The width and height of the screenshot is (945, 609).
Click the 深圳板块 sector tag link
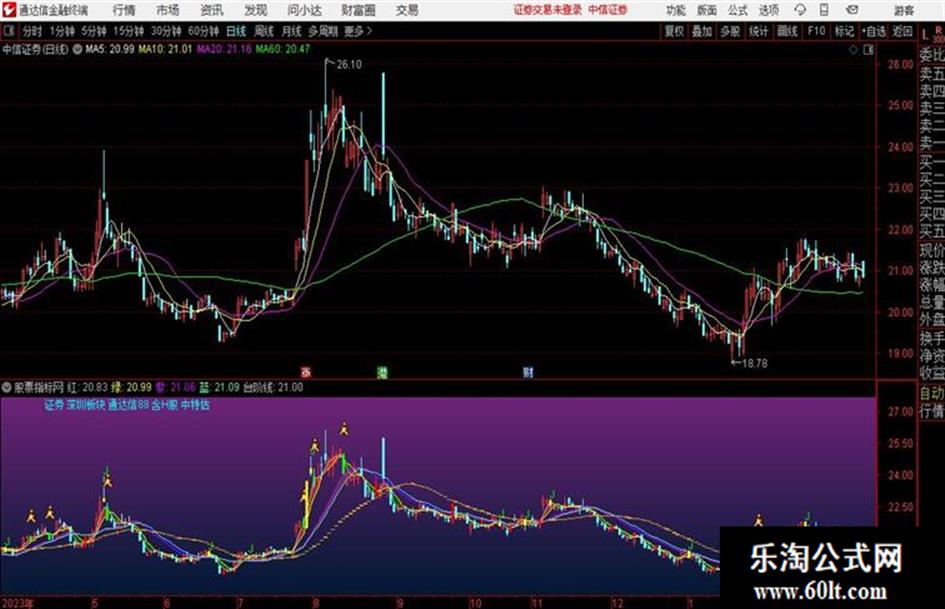(x=86, y=405)
